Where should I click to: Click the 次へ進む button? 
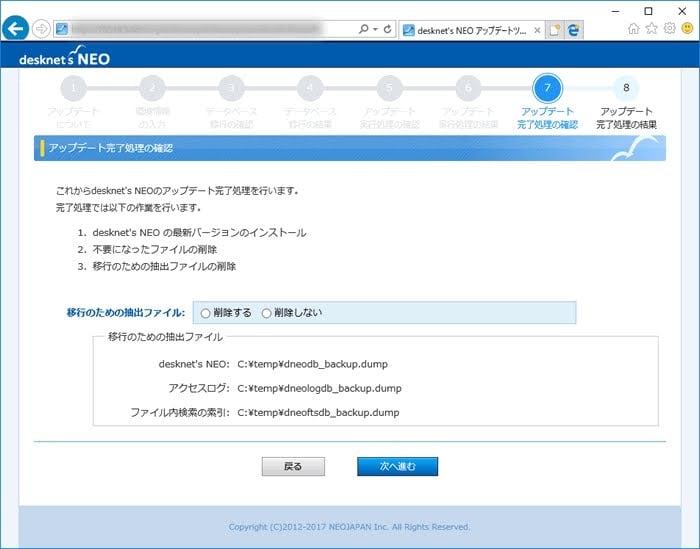[x=397, y=466]
